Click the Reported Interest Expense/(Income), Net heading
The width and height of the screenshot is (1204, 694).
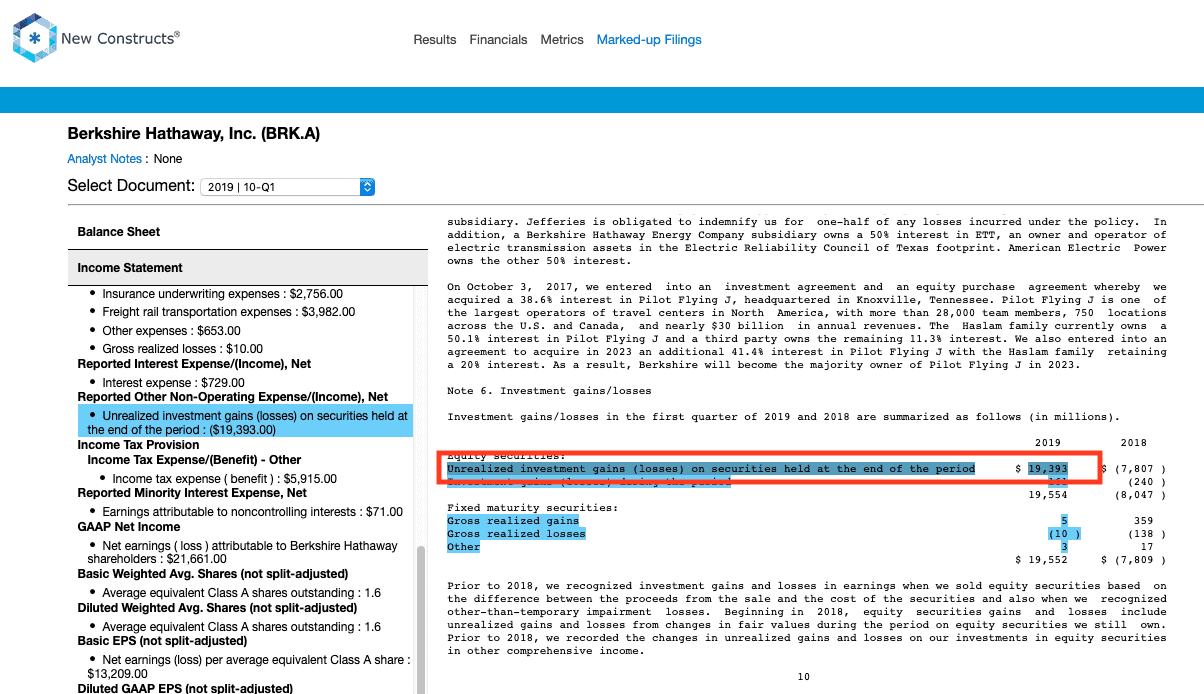194,364
